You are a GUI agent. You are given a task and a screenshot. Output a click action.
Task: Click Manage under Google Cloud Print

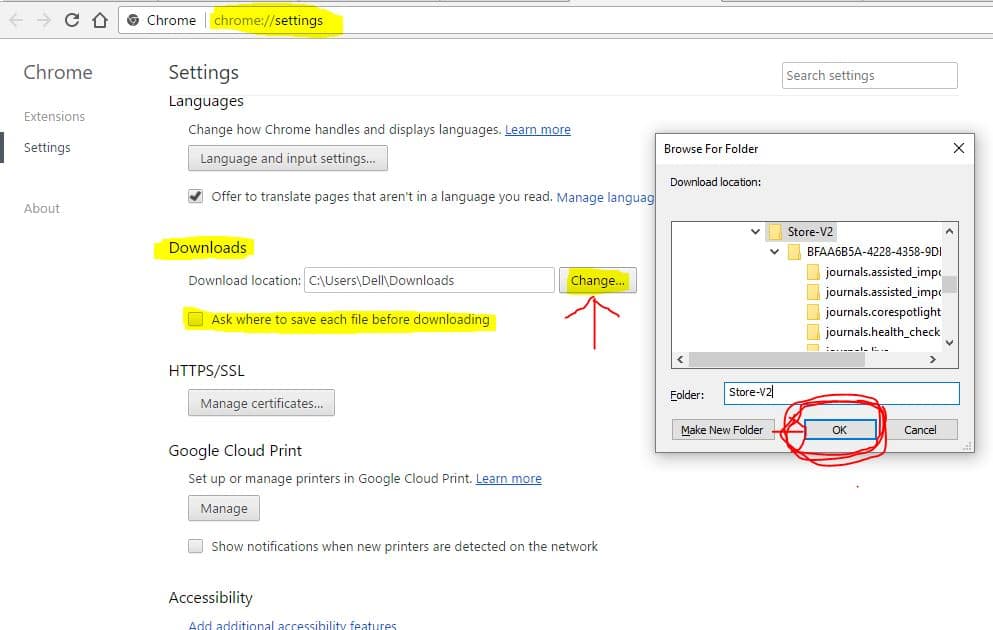(x=224, y=508)
